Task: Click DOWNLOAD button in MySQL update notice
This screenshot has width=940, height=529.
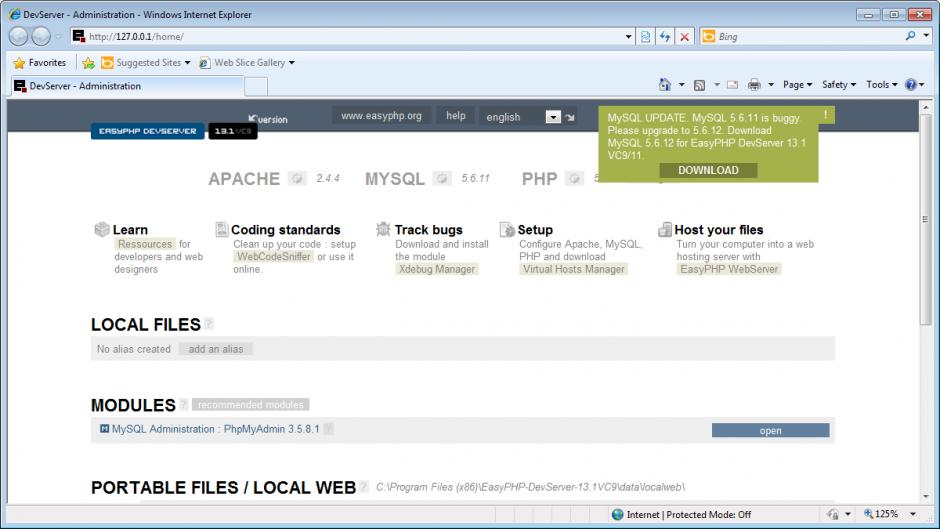Action: coord(708,170)
